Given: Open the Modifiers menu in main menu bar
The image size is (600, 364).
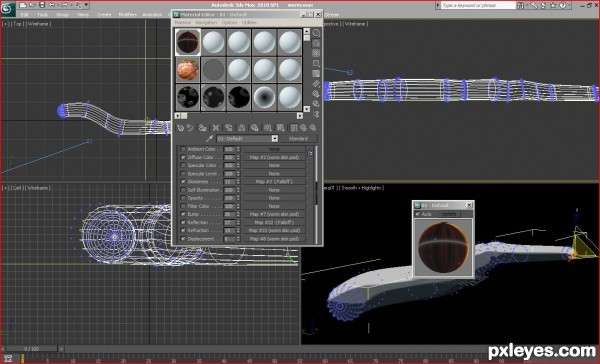Looking at the screenshot, I should pyautogui.click(x=127, y=15).
